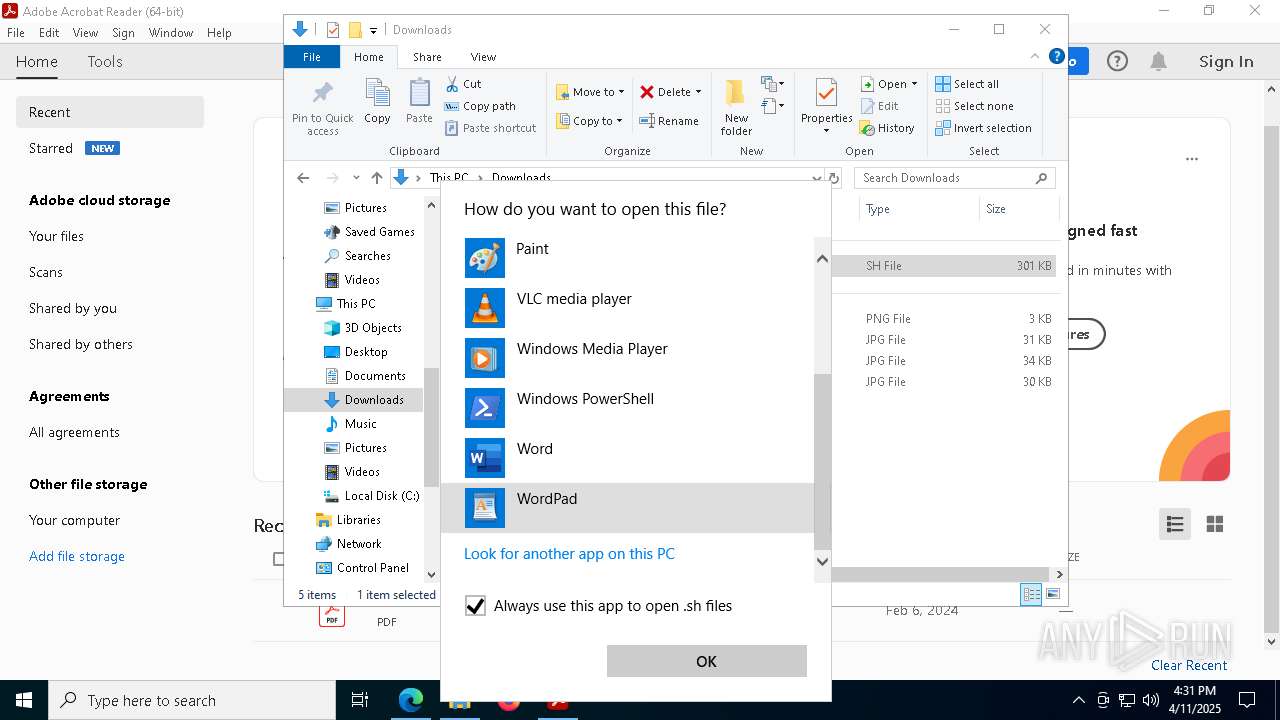This screenshot has width=1280, height=720.
Task: Switch Acrobat recent files to grid view
Action: point(1215,524)
